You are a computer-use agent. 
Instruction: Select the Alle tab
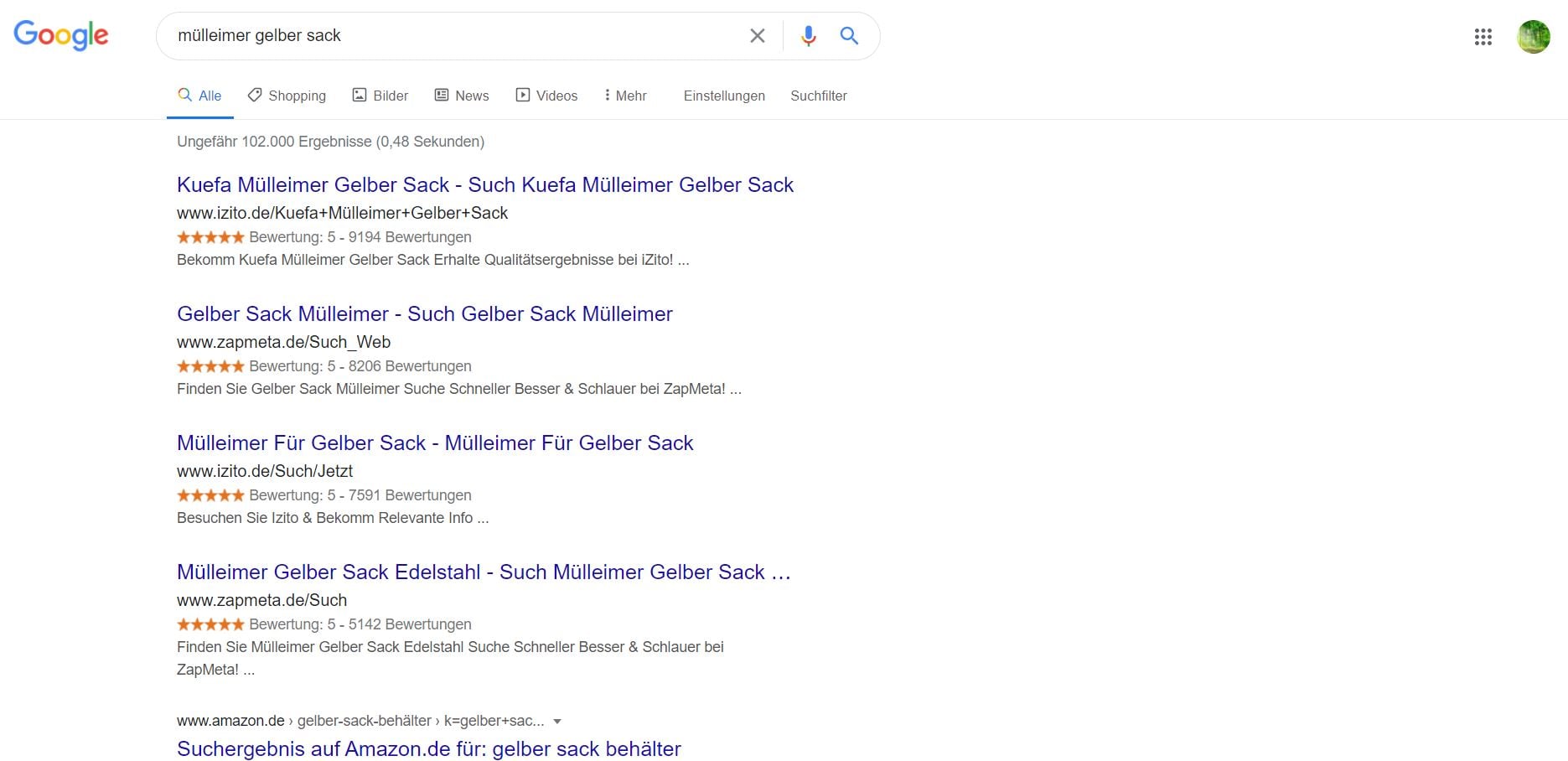click(x=200, y=96)
